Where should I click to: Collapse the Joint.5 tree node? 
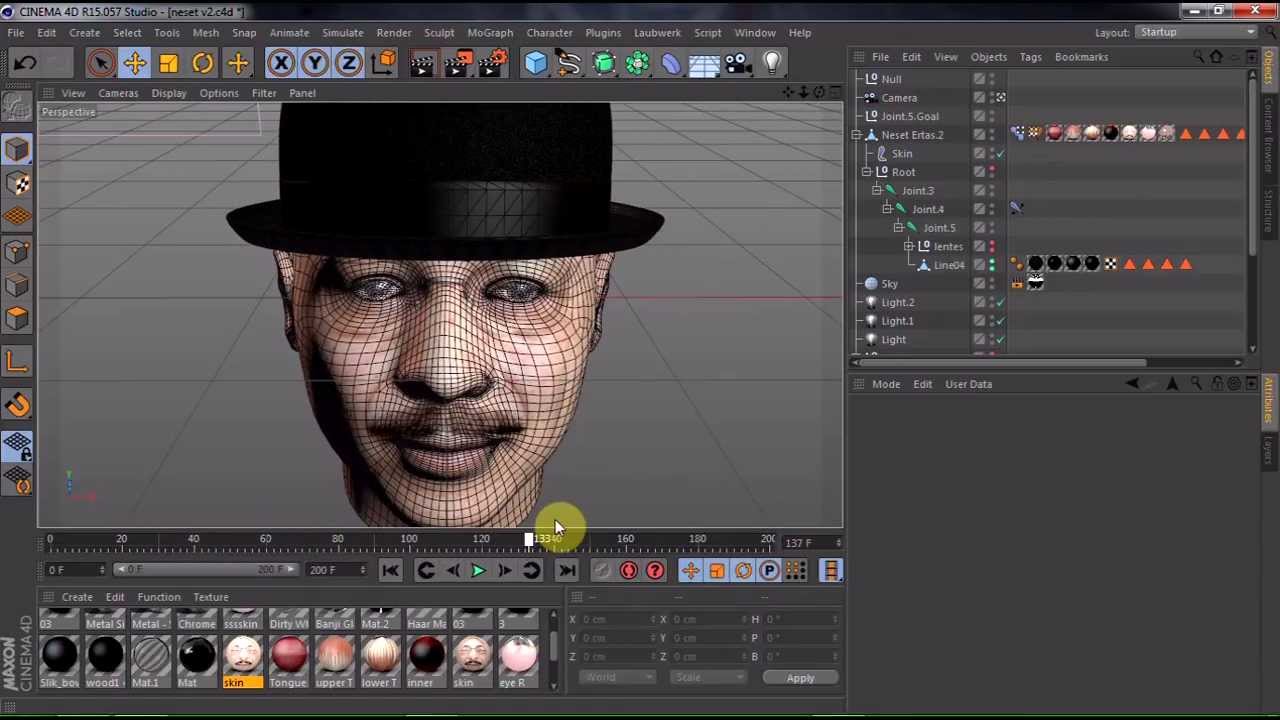tap(898, 228)
